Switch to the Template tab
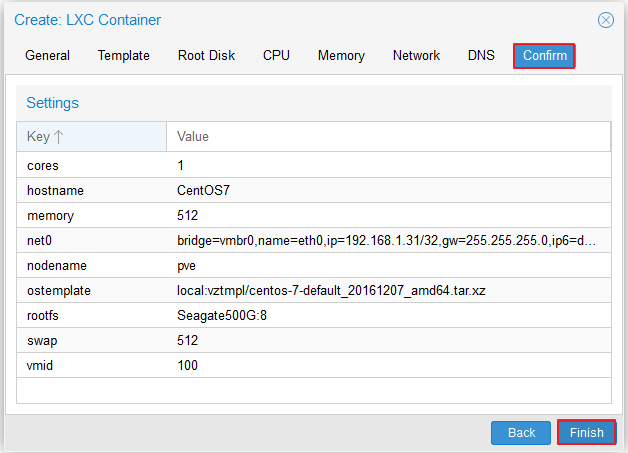The height and width of the screenshot is (453, 628). pos(123,56)
